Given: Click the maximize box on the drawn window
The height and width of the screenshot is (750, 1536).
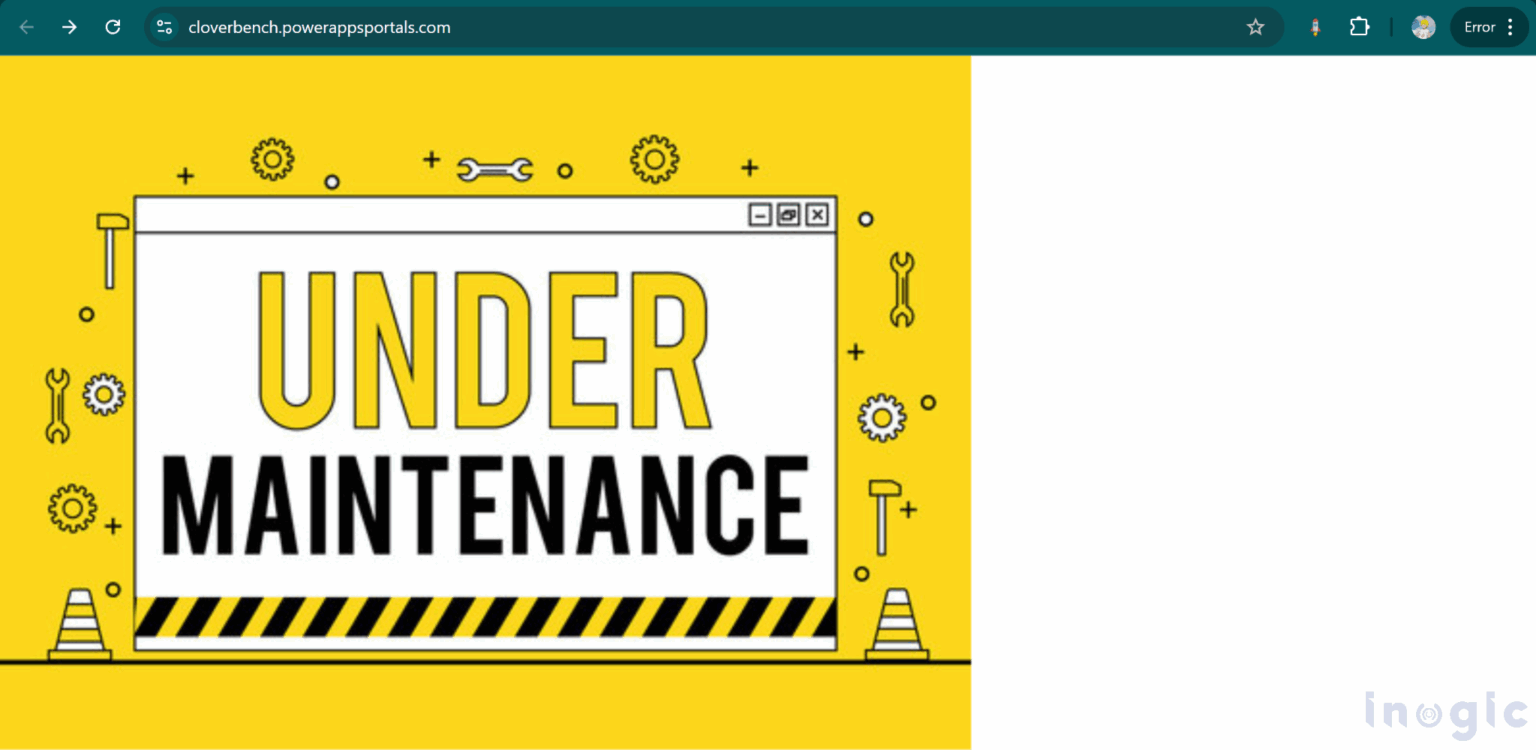Looking at the screenshot, I should pyautogui.click(x=789, y=215).
